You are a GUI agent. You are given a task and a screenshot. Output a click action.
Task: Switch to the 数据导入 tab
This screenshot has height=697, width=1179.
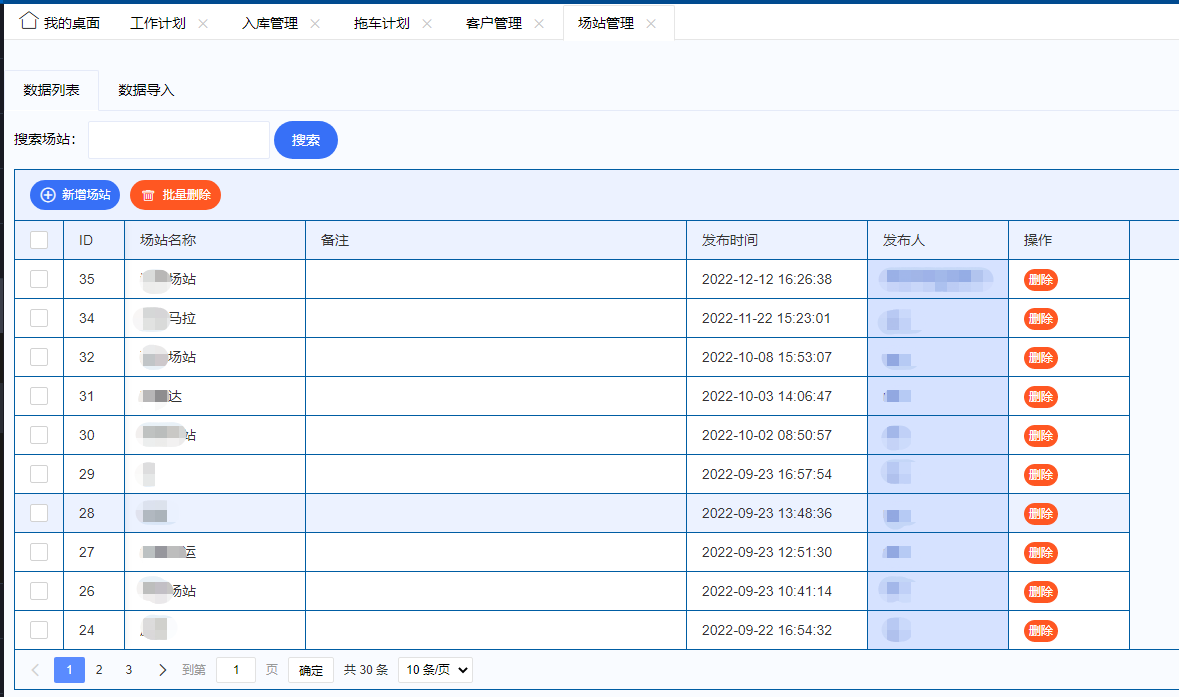pyautogui.click(x=146, y=90)
